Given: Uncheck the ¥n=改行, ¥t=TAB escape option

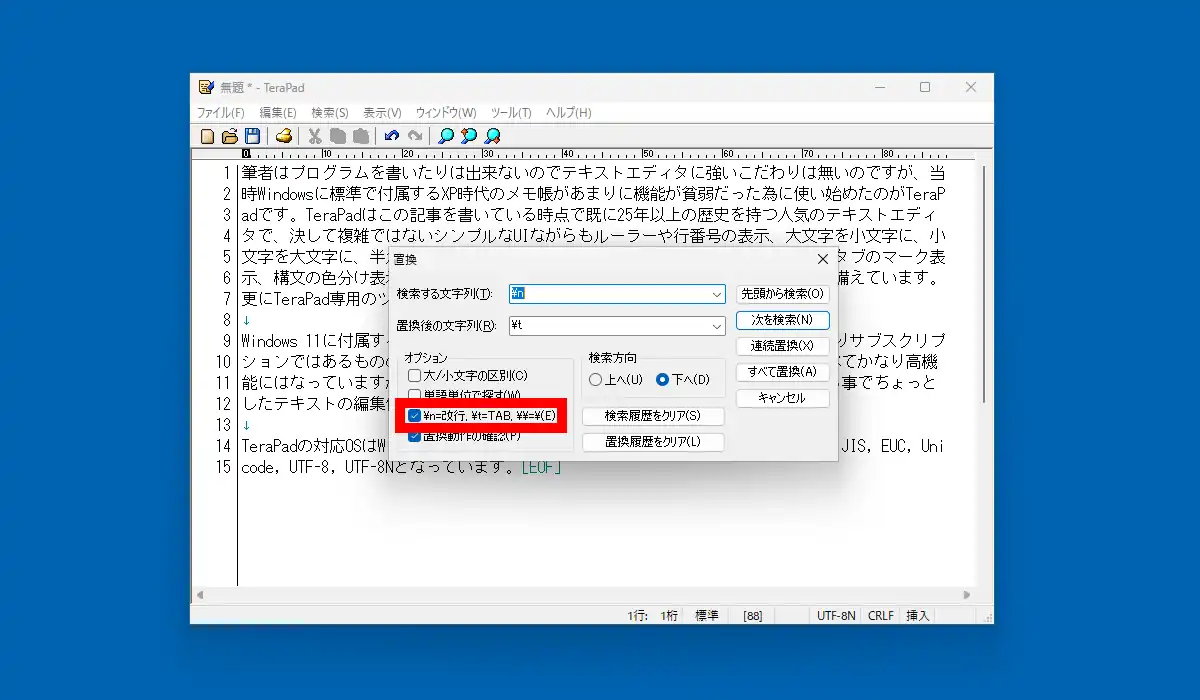Looking at the screenshot, I should click(x=414, y=415).
